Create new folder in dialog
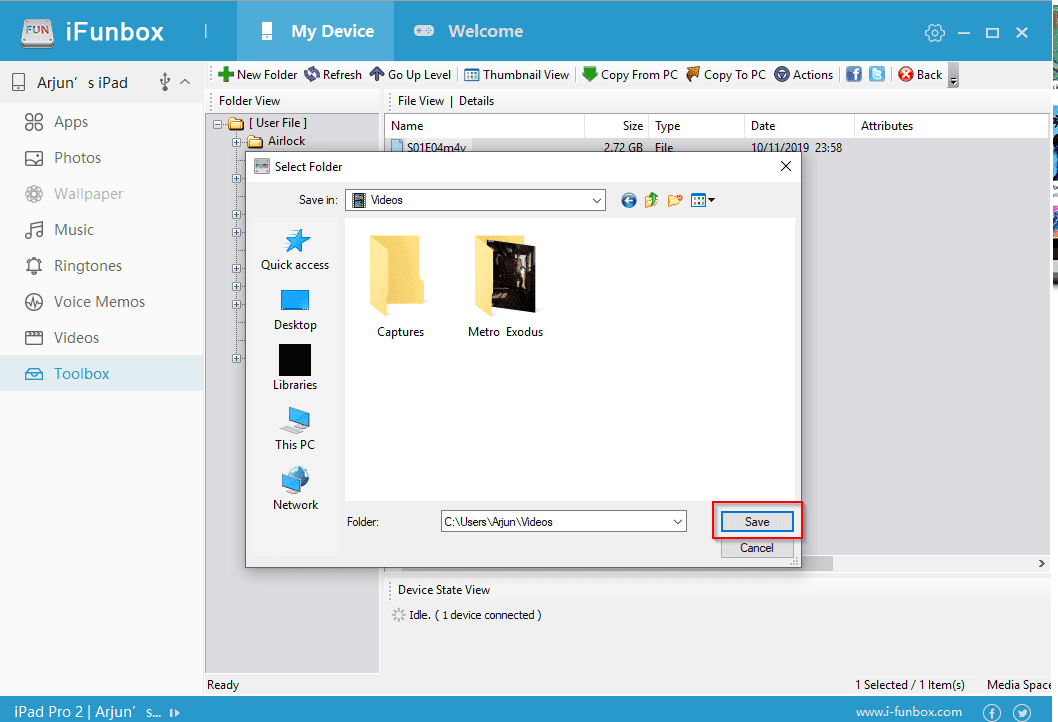Viewport: 1058px width, 722px height. [x=675, y=200]
